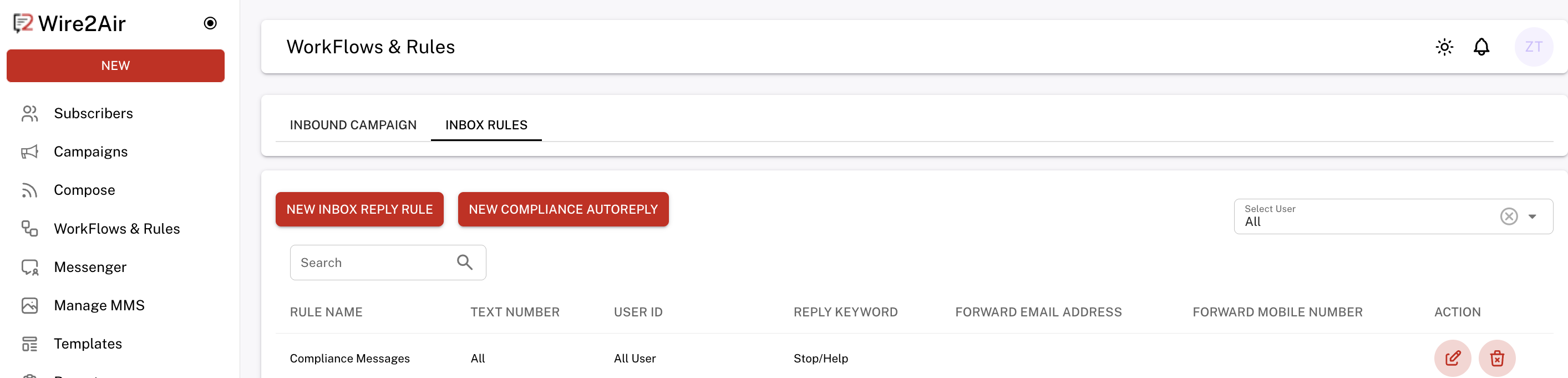Select WorkFlows & Rules sidebar item
This screenshot has height=378, width=1568.
(116, 228)
